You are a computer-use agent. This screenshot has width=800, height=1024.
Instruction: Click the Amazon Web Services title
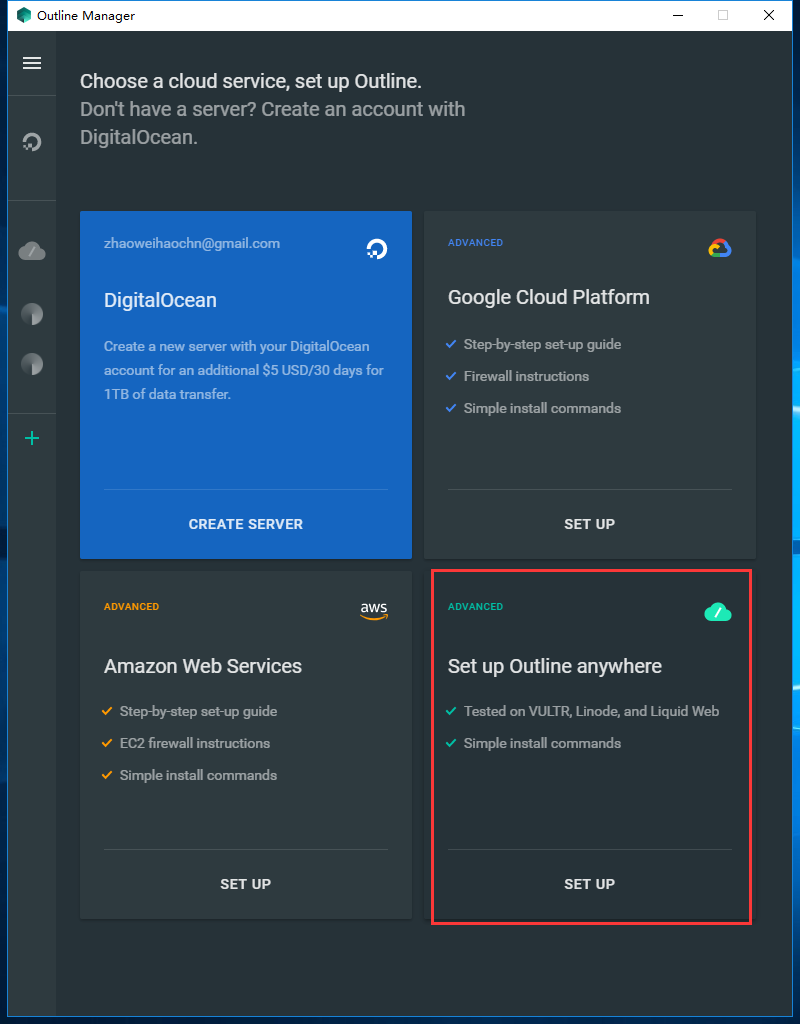point(202,666)
